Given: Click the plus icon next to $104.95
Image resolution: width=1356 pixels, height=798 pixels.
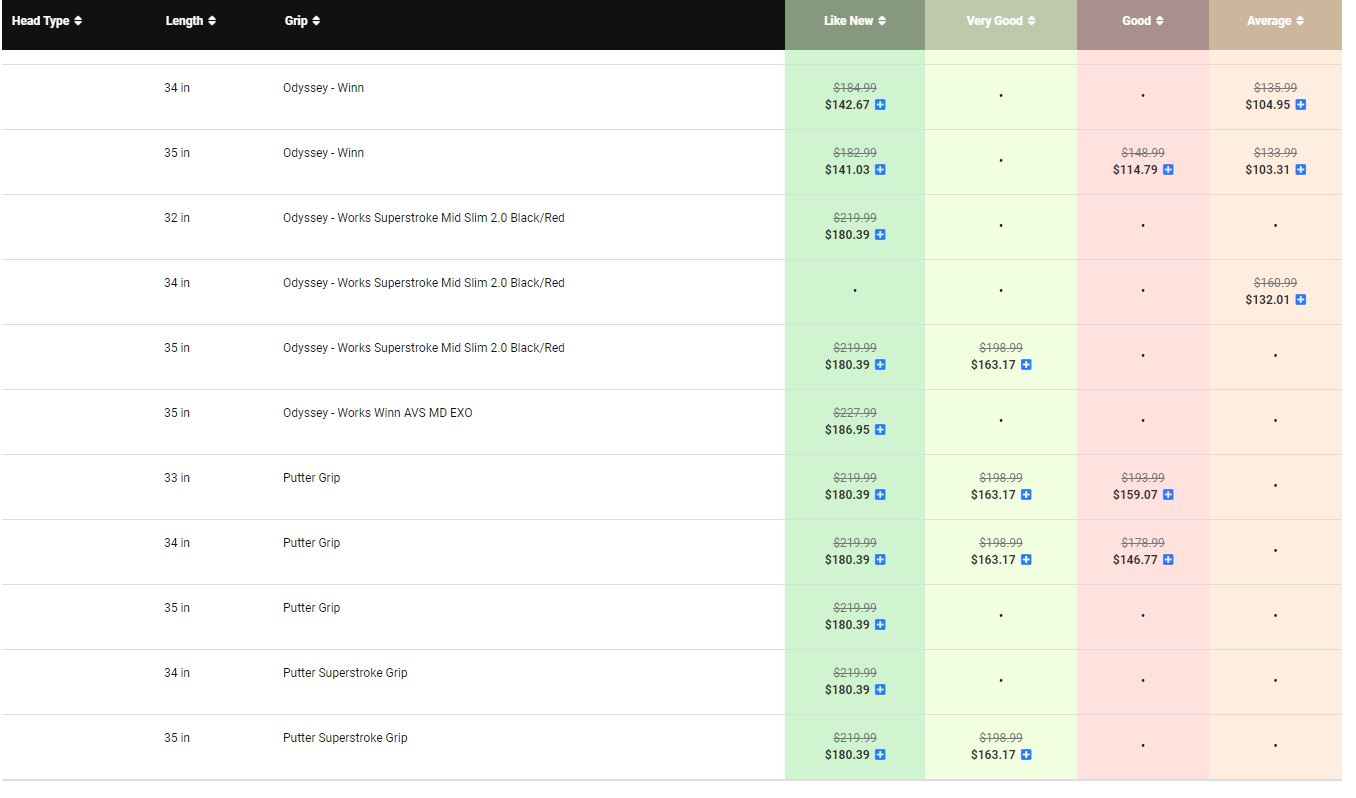Looking at the screenshot, I should (x=1300, y=105).
